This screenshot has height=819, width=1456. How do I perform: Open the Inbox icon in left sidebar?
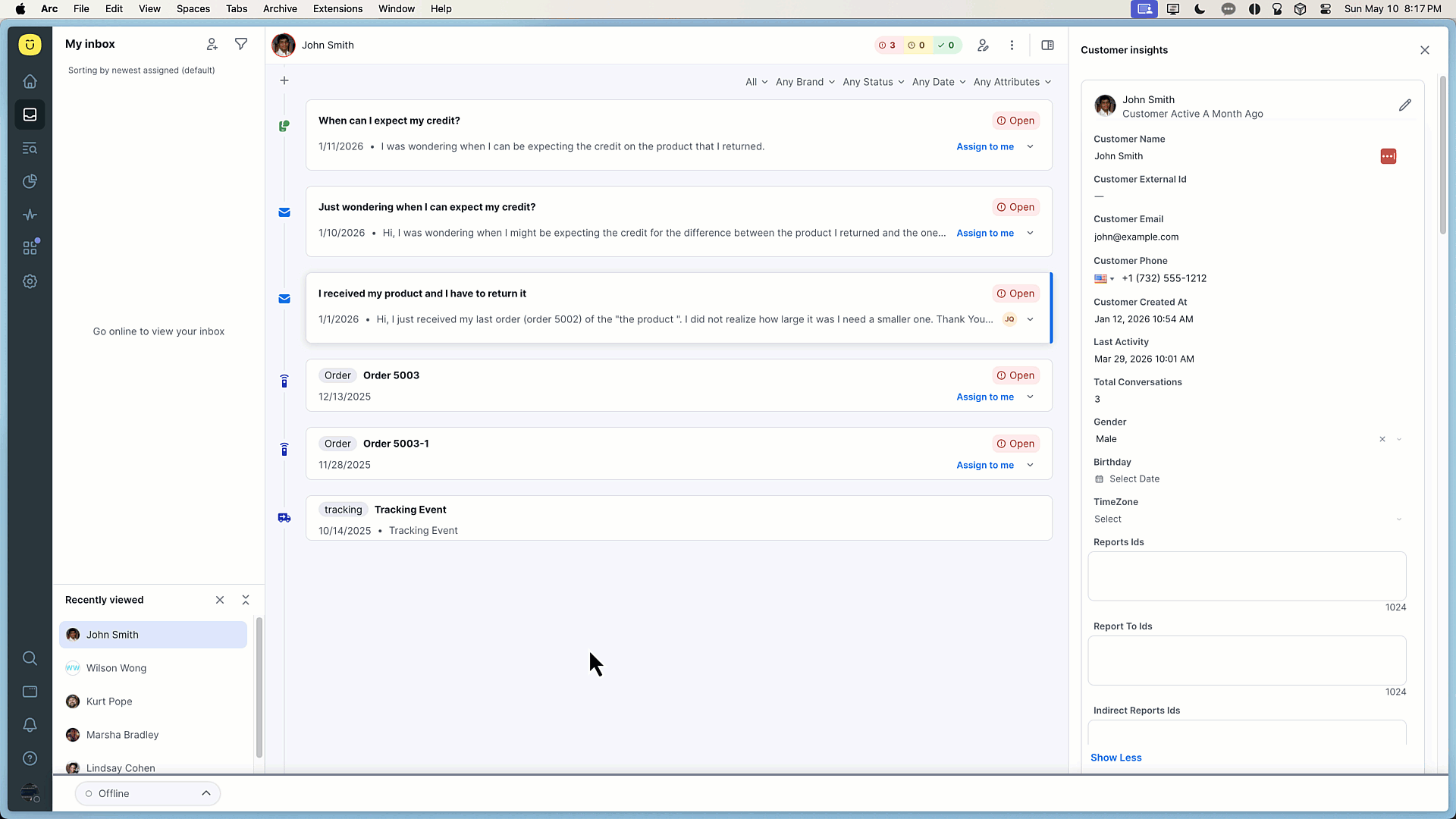point(30,115)
